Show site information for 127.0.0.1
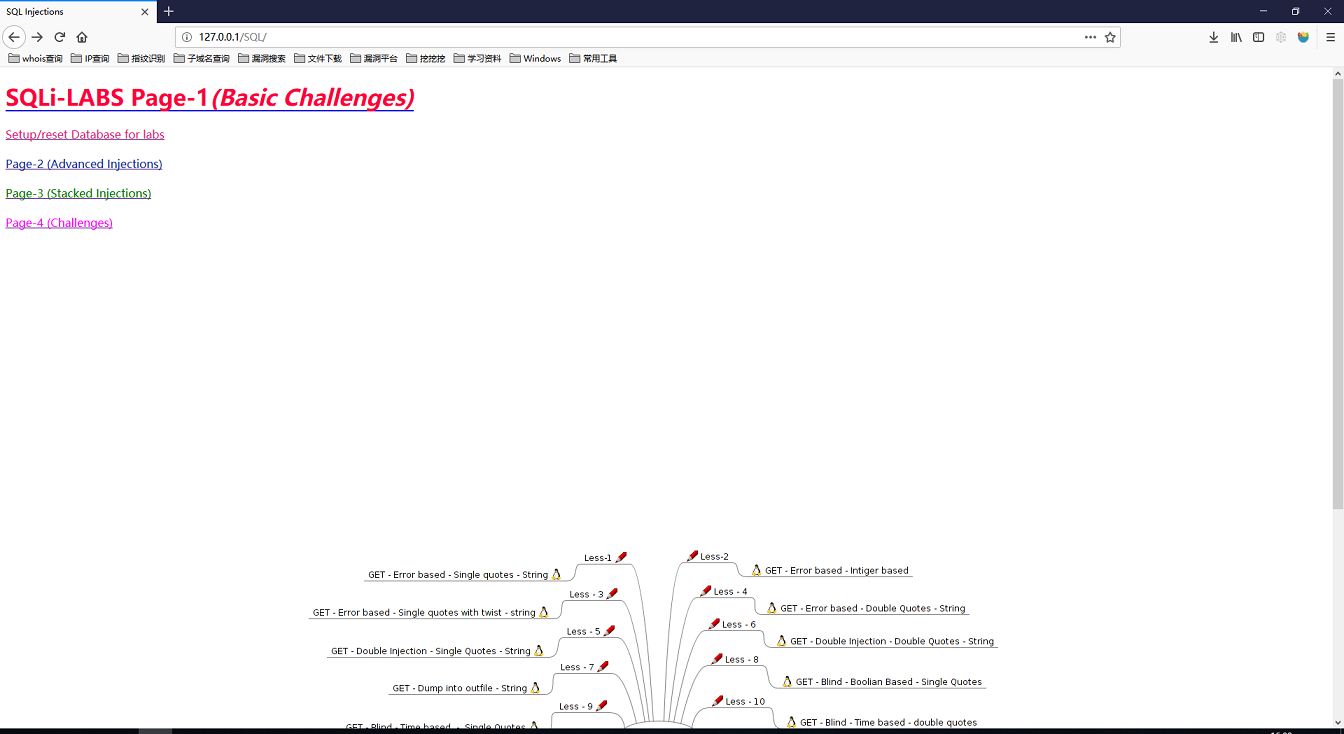Viewport: 1344px width, 734px height. tap(187, 37)
